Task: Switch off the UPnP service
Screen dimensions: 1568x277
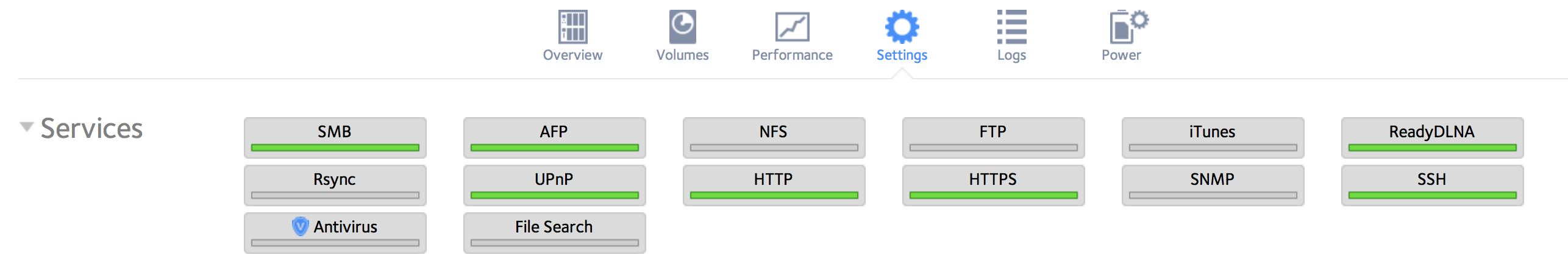Action: pyautogui.click(x=554, y=185)
